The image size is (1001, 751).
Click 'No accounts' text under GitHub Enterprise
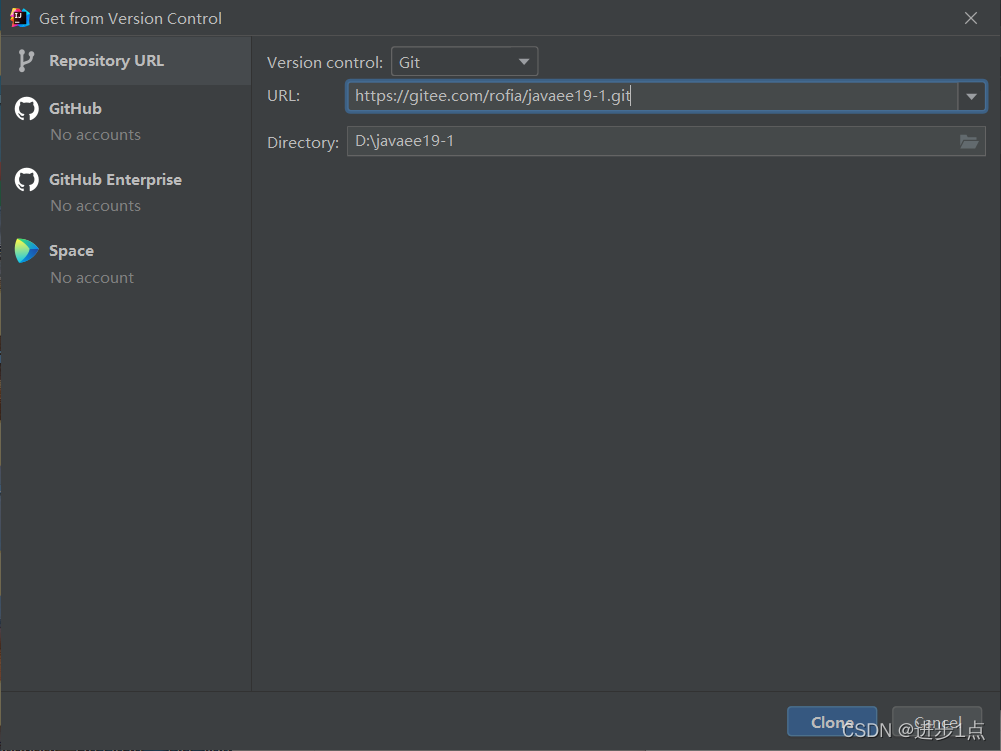pyautogui.click(x=96, y=206)
